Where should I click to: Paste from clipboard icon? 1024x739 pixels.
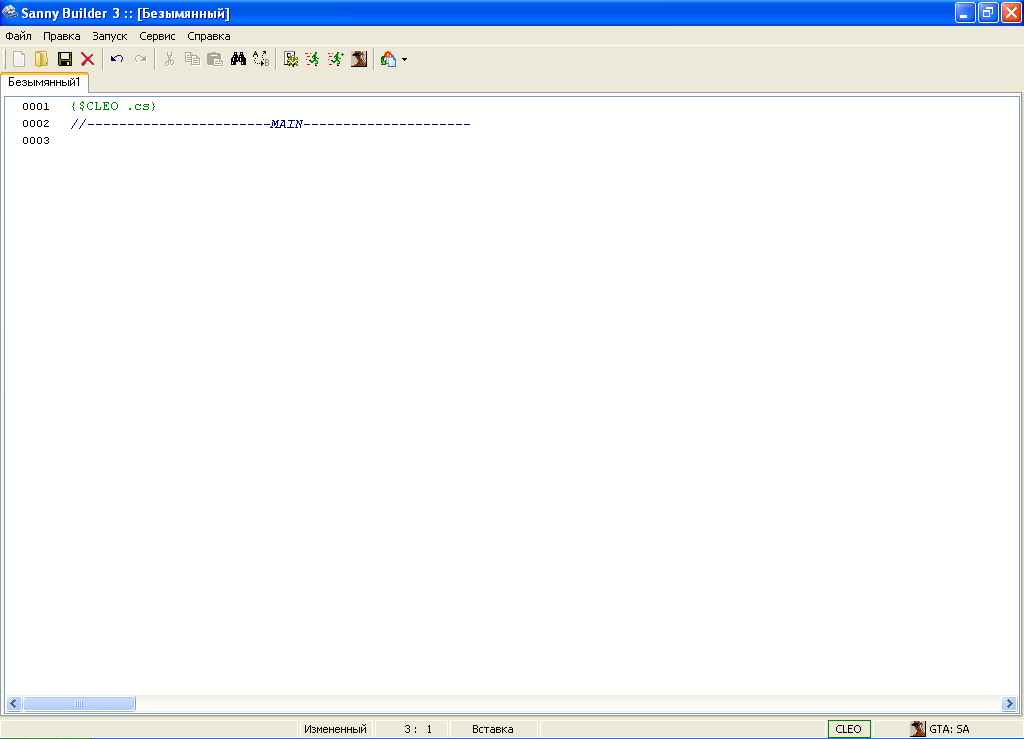215,59
